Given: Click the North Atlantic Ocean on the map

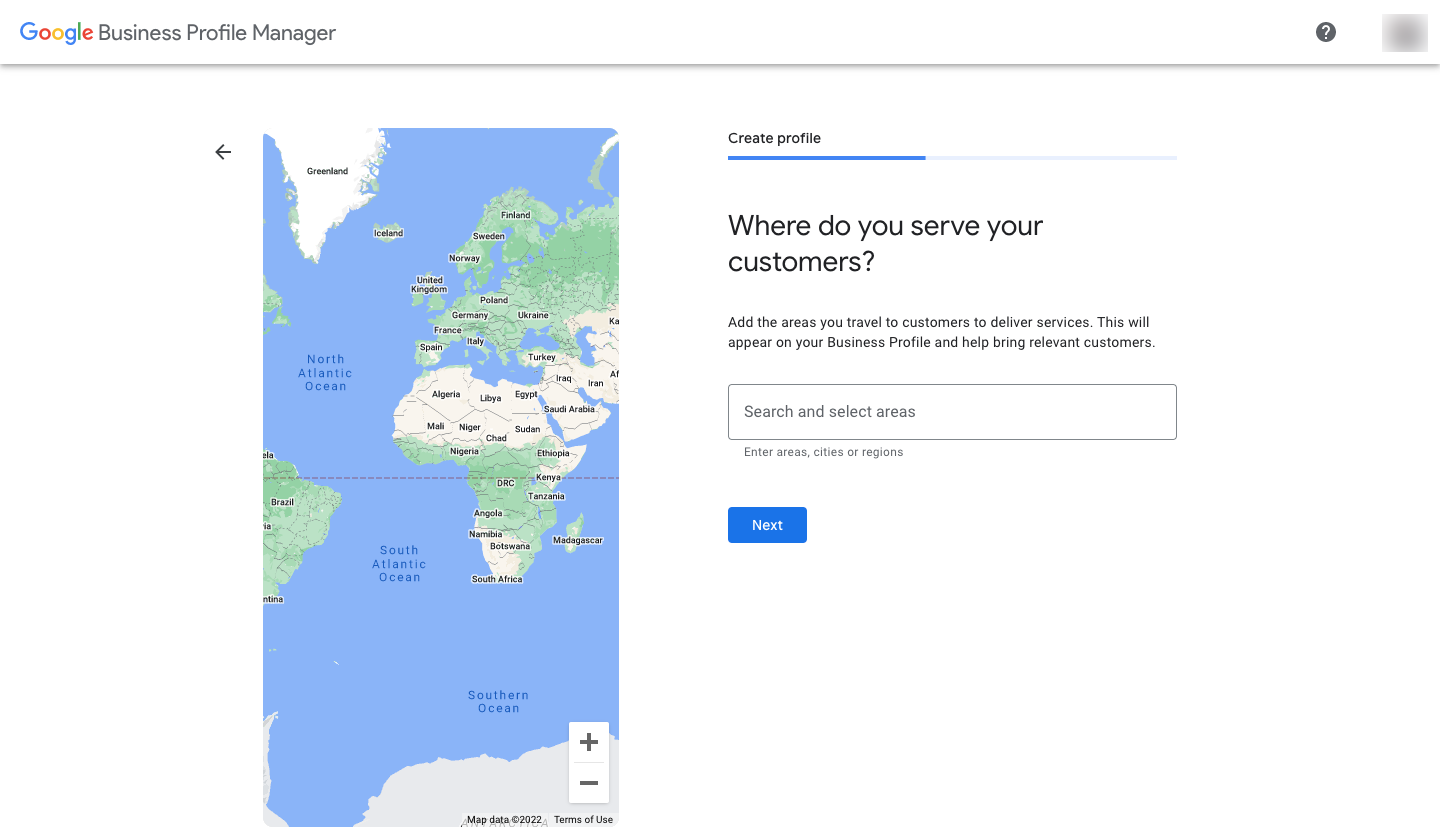Looking at the screenshot, I should click(325, 372).
